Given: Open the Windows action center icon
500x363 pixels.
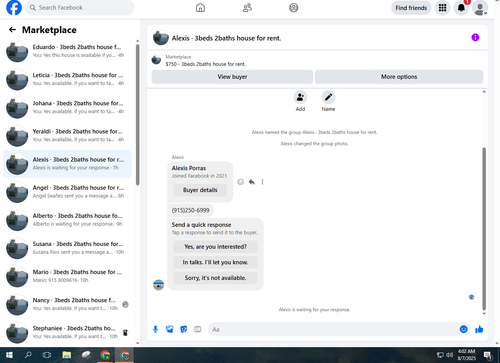Looking at the screenshot, I should [488, 355].
